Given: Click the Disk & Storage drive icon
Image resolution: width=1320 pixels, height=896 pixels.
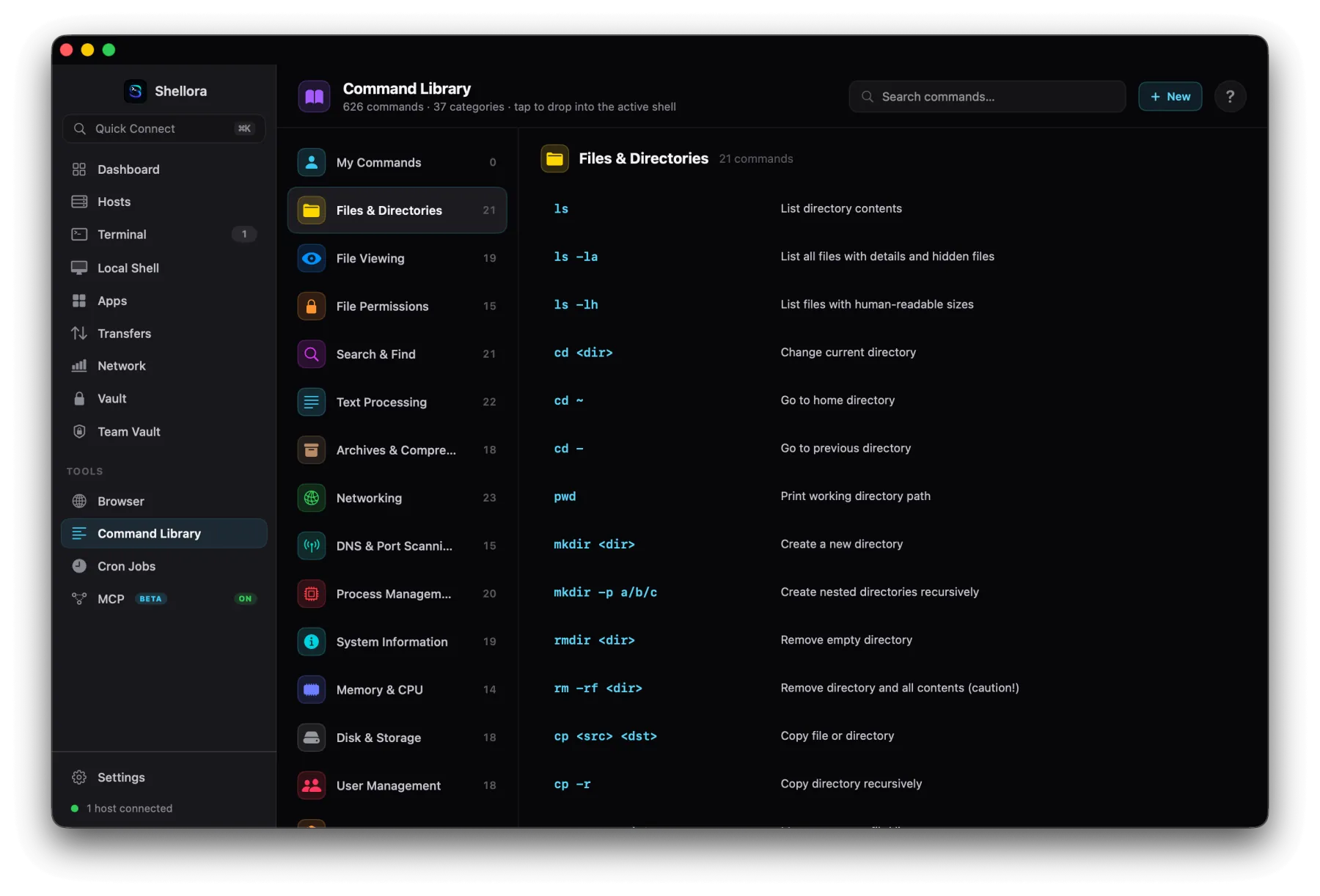Looking at the screenshot, I should [312, 737].
